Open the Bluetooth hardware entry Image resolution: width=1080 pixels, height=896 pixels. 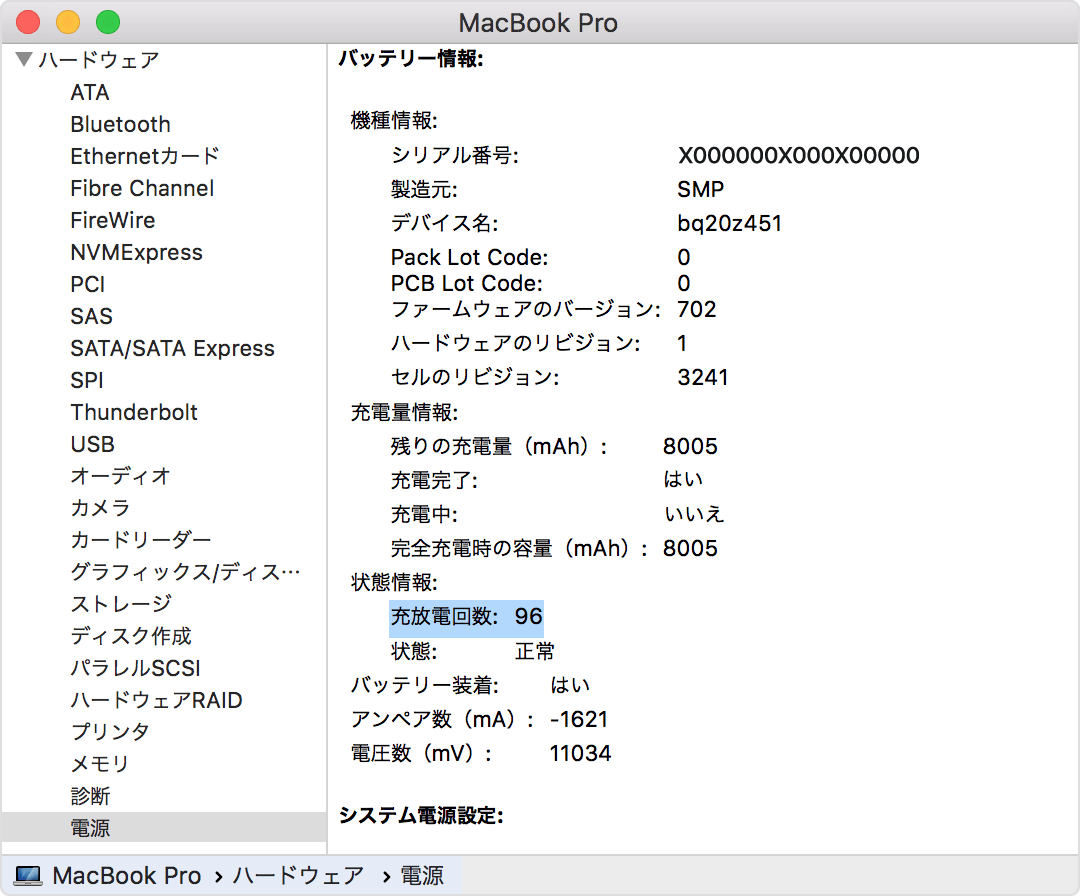[x=121, y=124]
